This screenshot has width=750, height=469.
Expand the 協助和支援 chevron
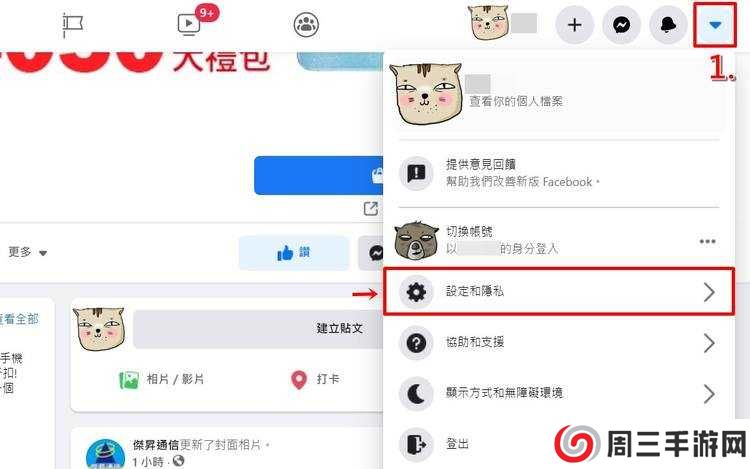[709, 343]
